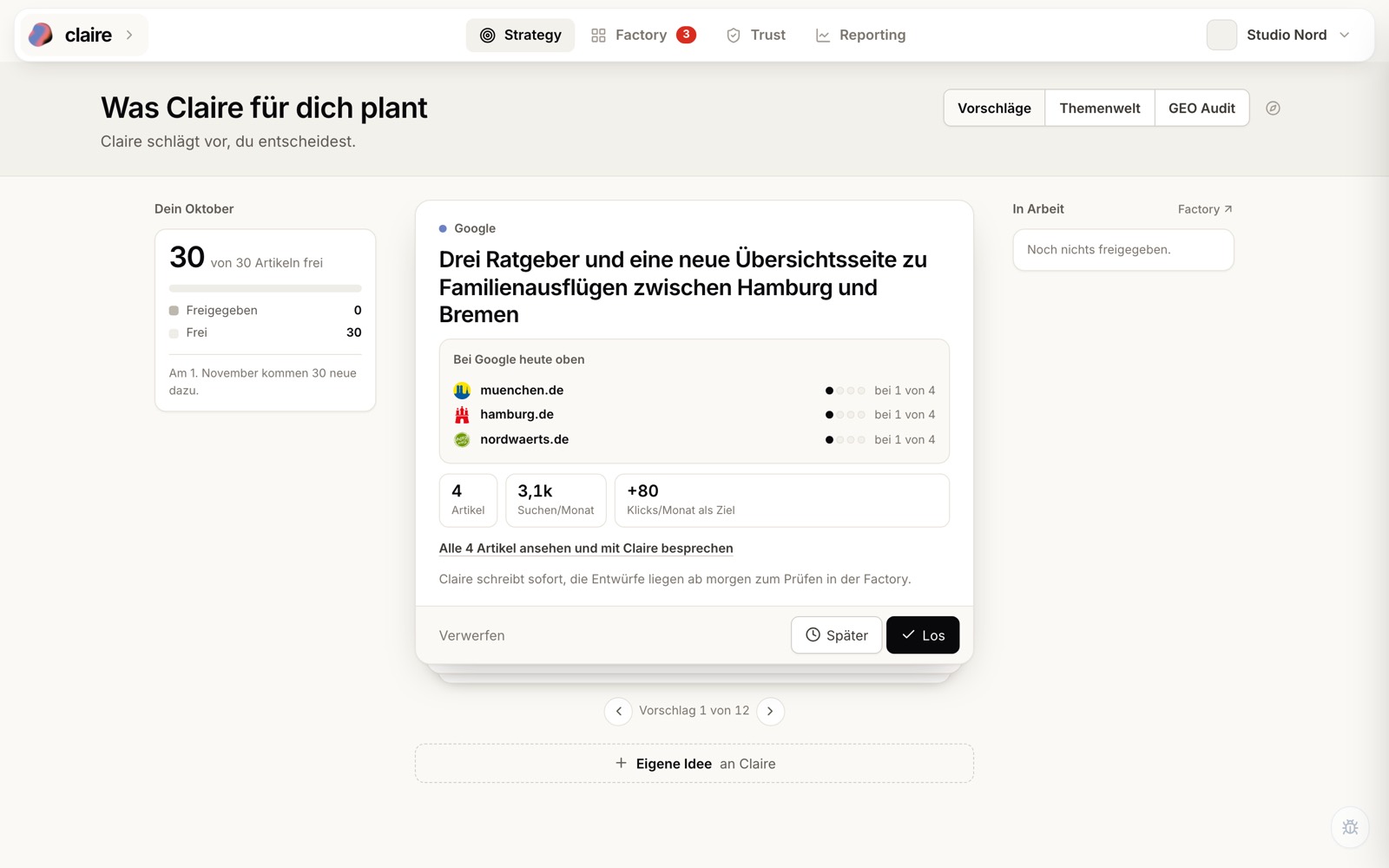Click 'Noch nichts freigegeben.' card
1389x868 pixels.
coord(1123,250)
